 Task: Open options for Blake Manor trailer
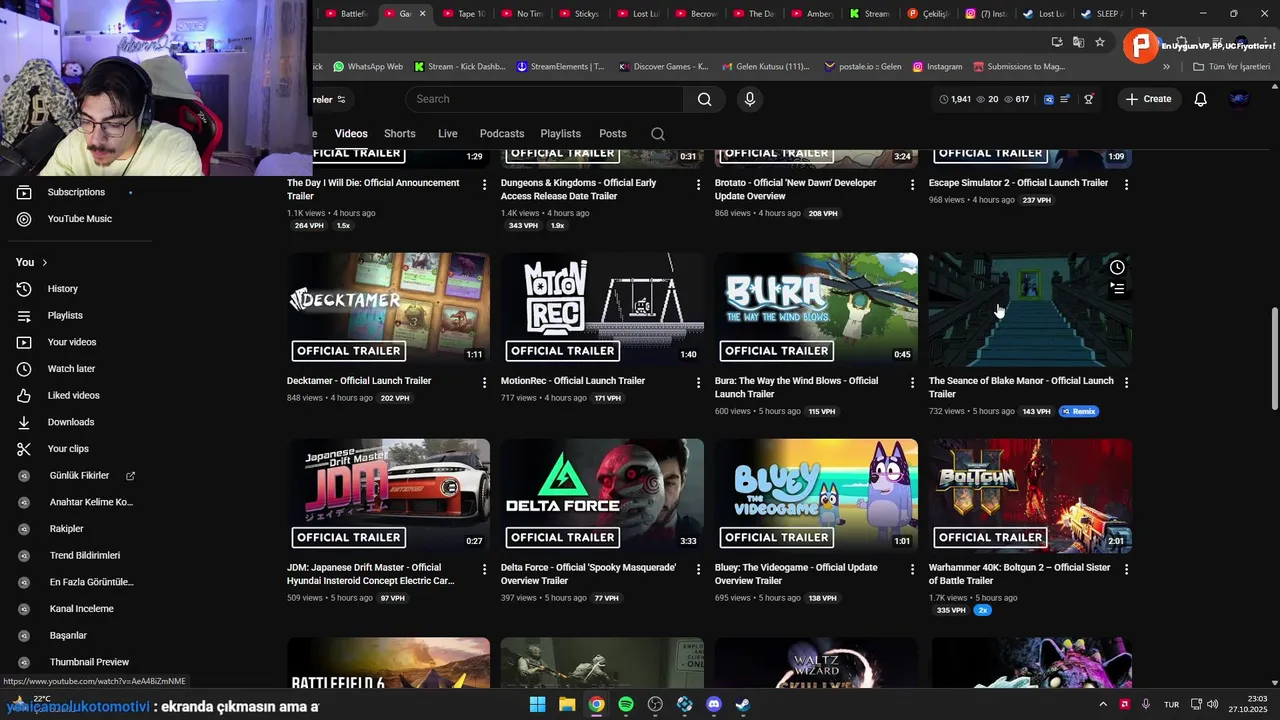(1126, 382)
